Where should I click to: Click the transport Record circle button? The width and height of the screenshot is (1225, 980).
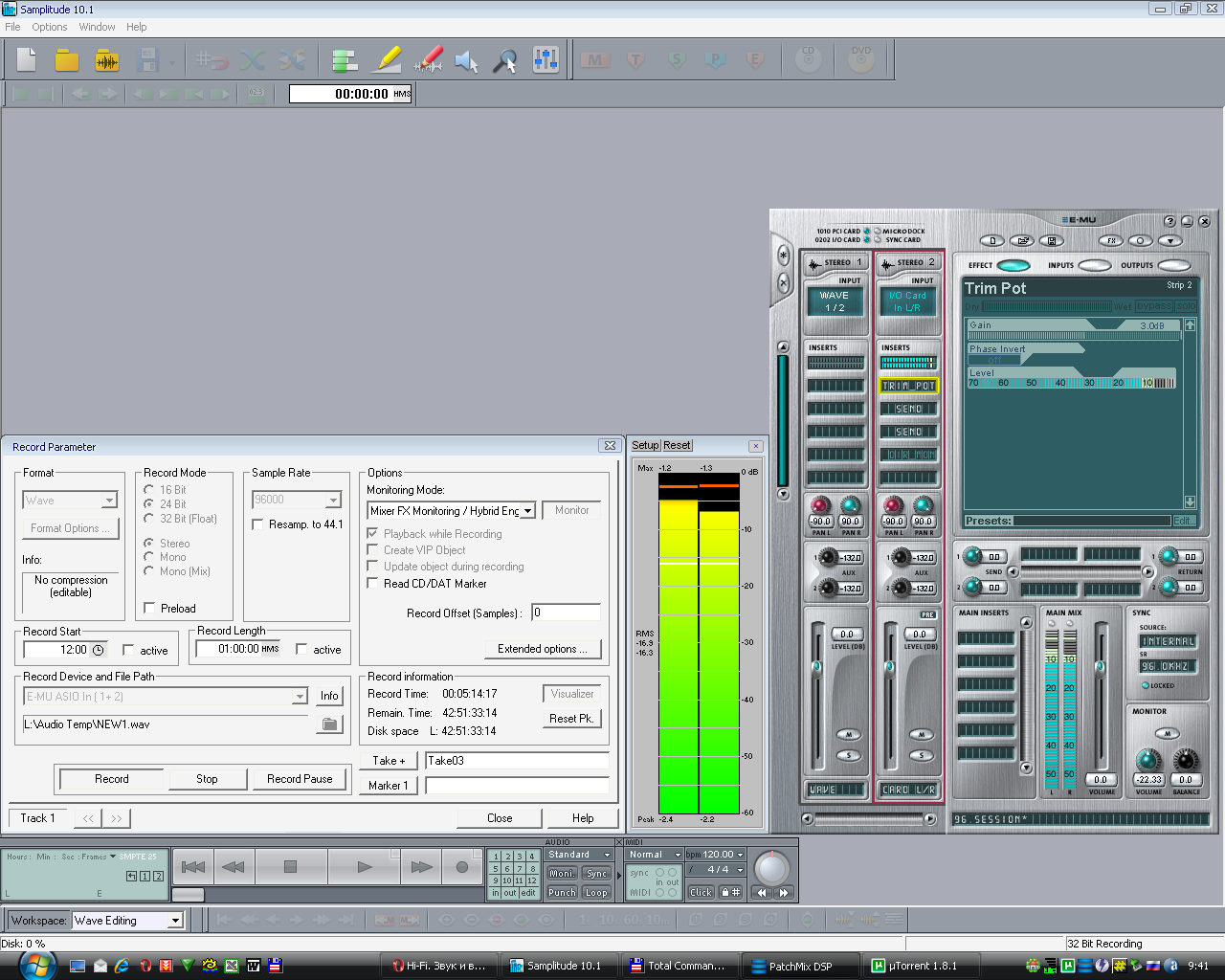tap(462, 867)
